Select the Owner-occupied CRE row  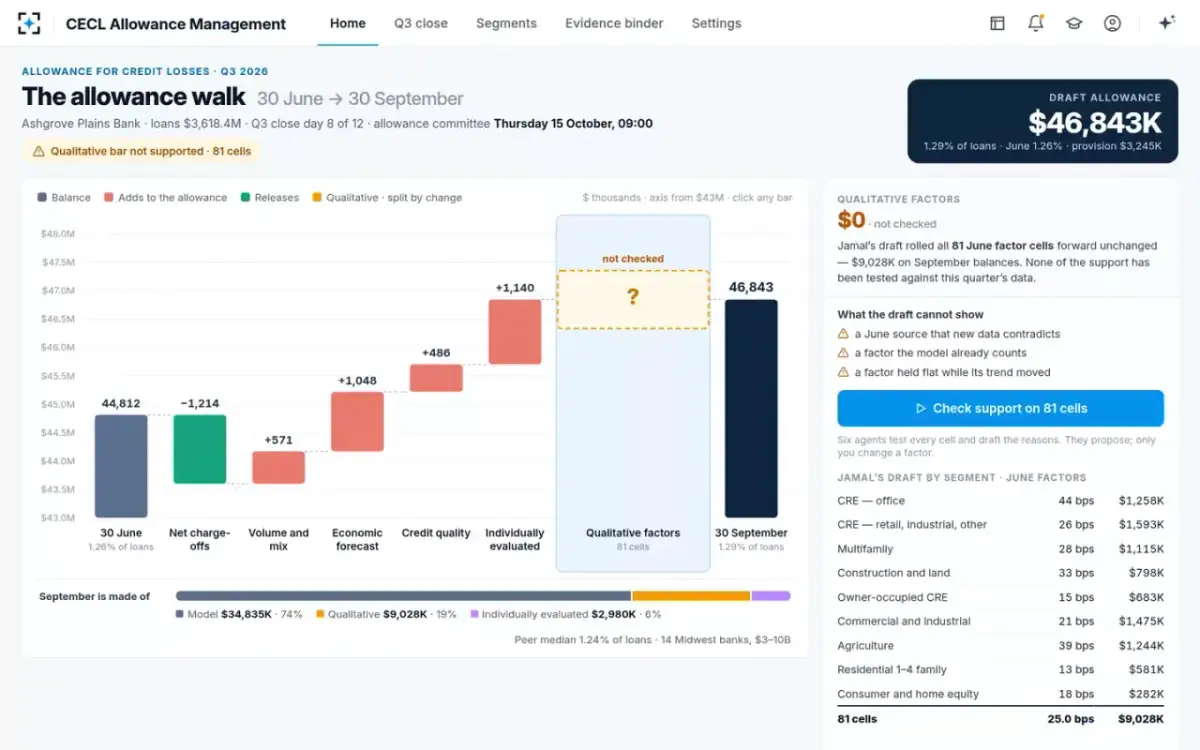click(x=1000, y=597)
